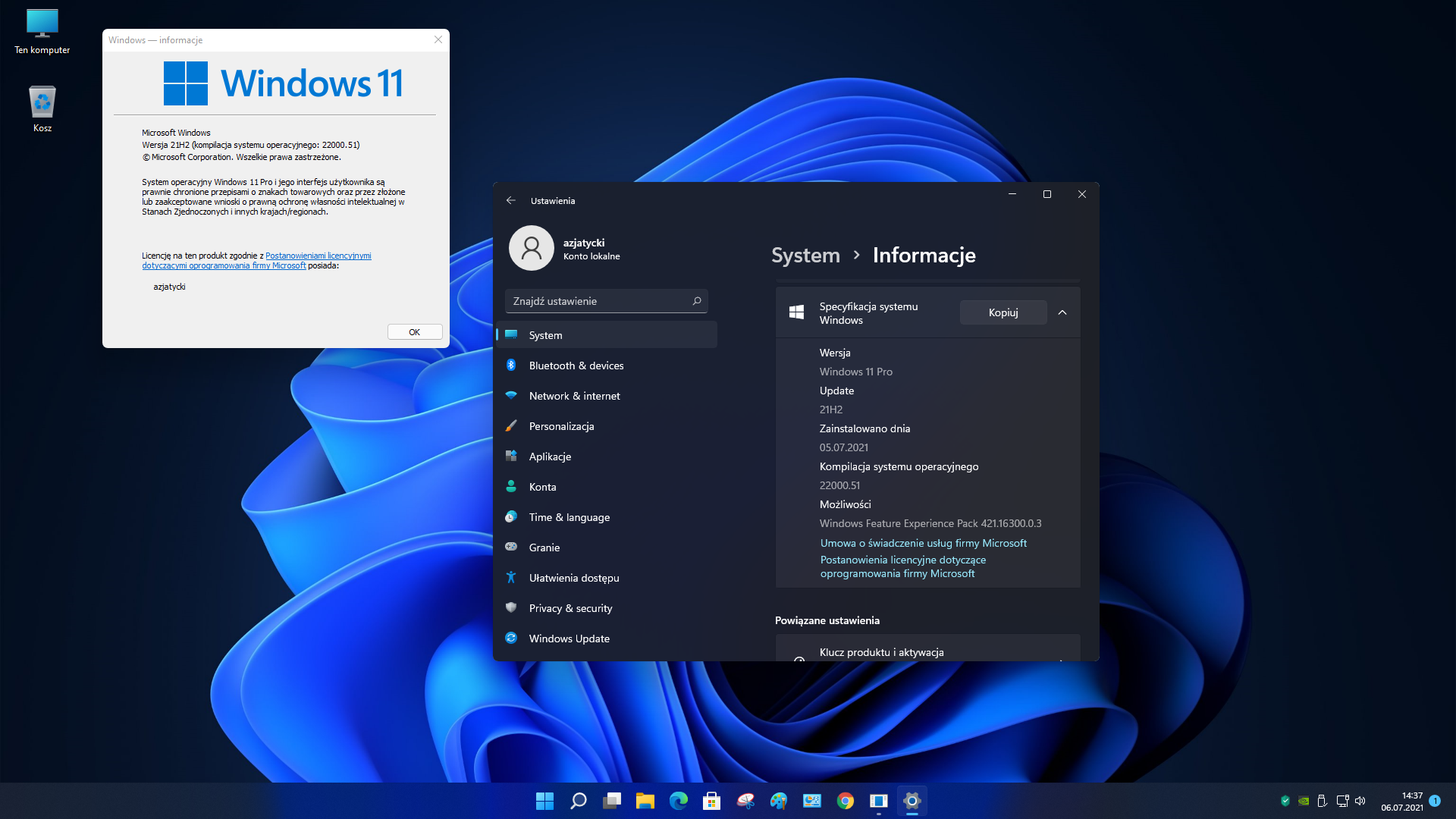This screenshot has height=819, width=1456.
Task: Open Microsoft Store from the taskbar
Action: tap(712, 801)
